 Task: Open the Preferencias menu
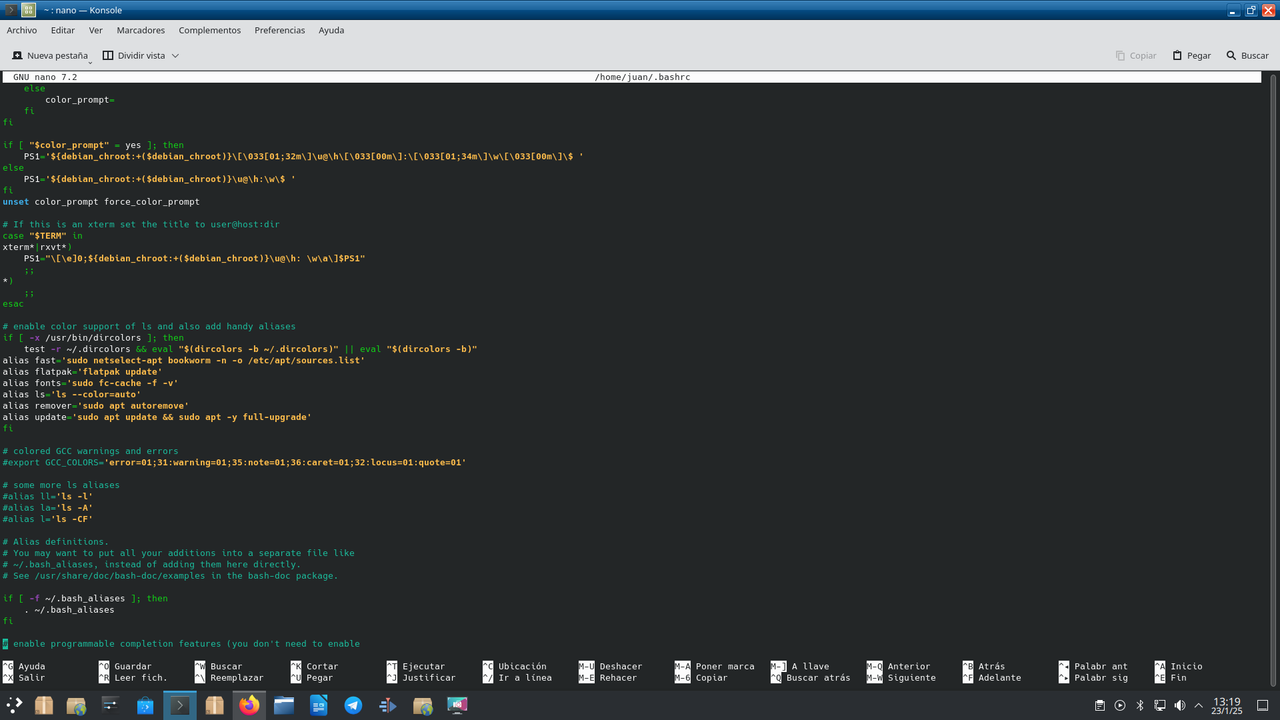coord(280,30)
